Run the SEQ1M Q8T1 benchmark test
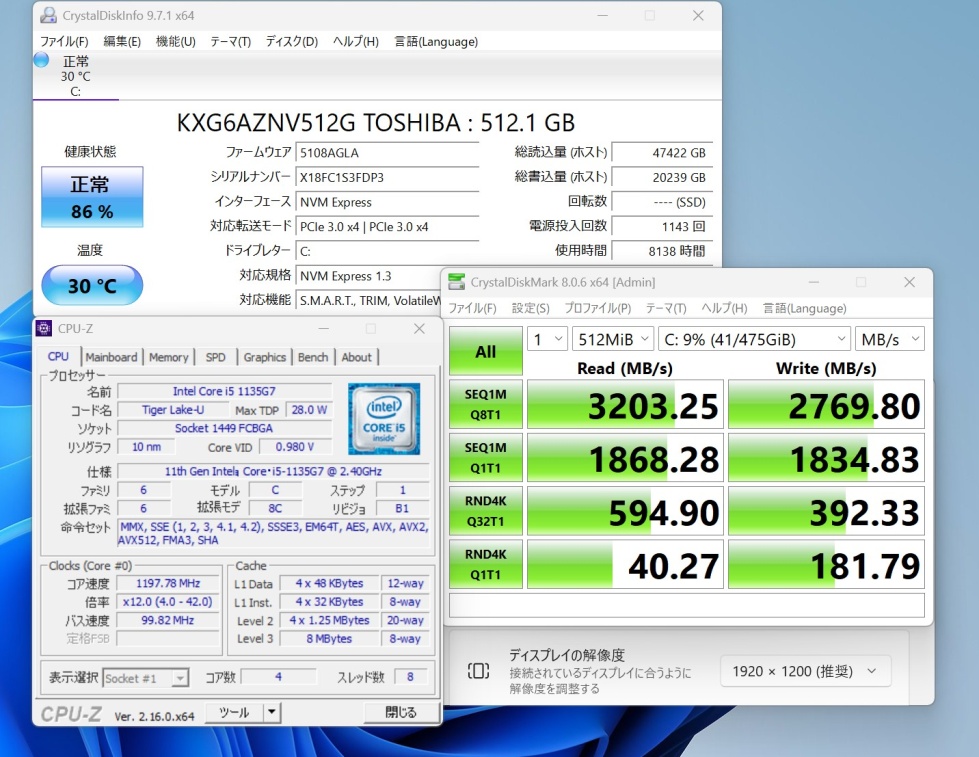The width and height of the screenshot is (979, 757). [x=486, y=404]
